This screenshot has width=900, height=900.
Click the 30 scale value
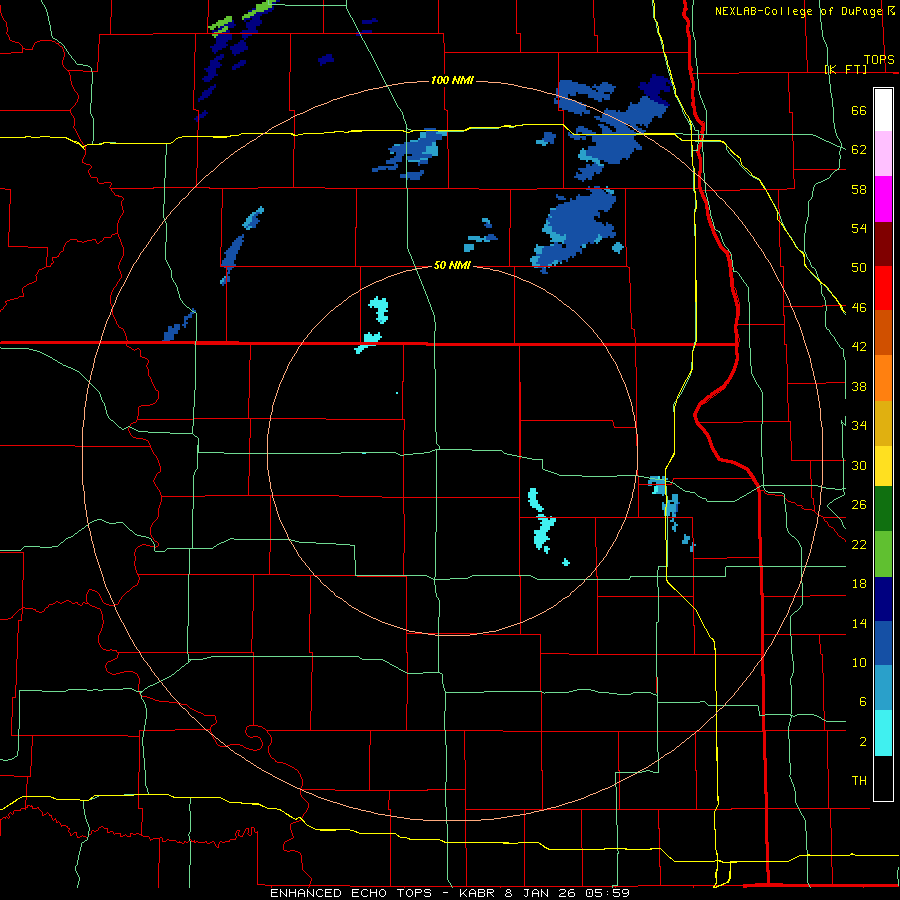pyautogui.click(x=859, y=465)
